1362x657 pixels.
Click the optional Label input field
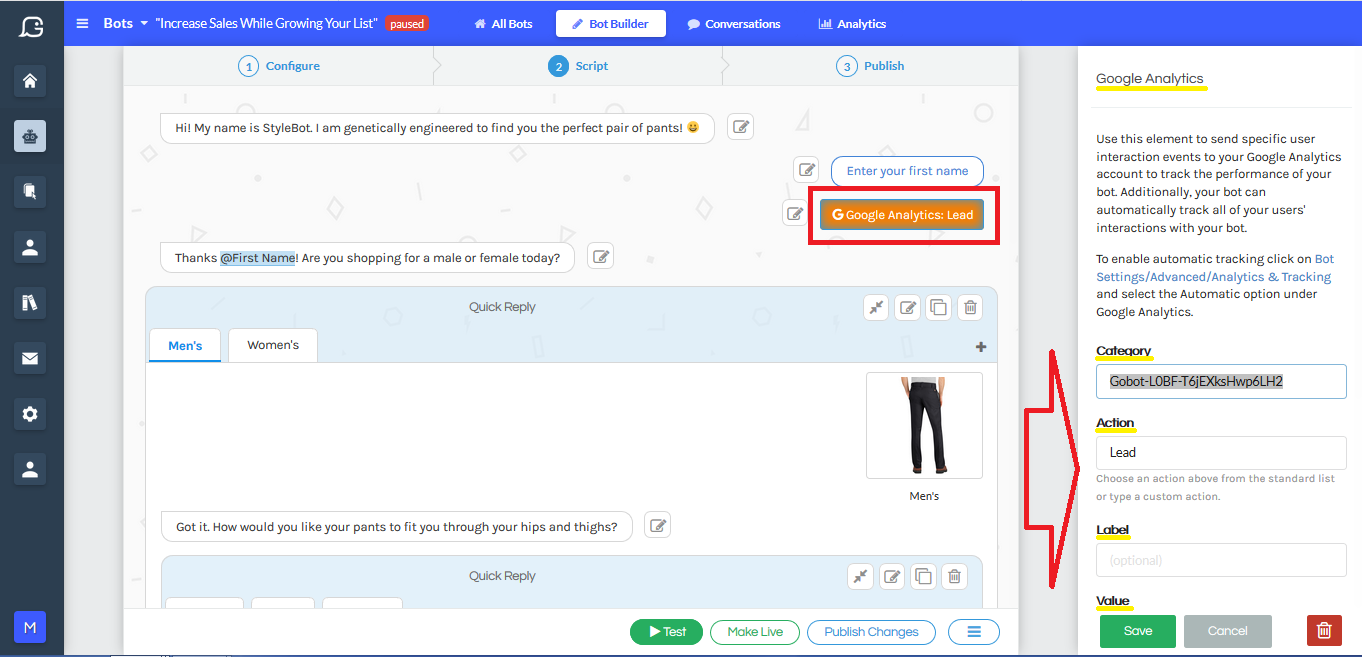coord(1221,560)
